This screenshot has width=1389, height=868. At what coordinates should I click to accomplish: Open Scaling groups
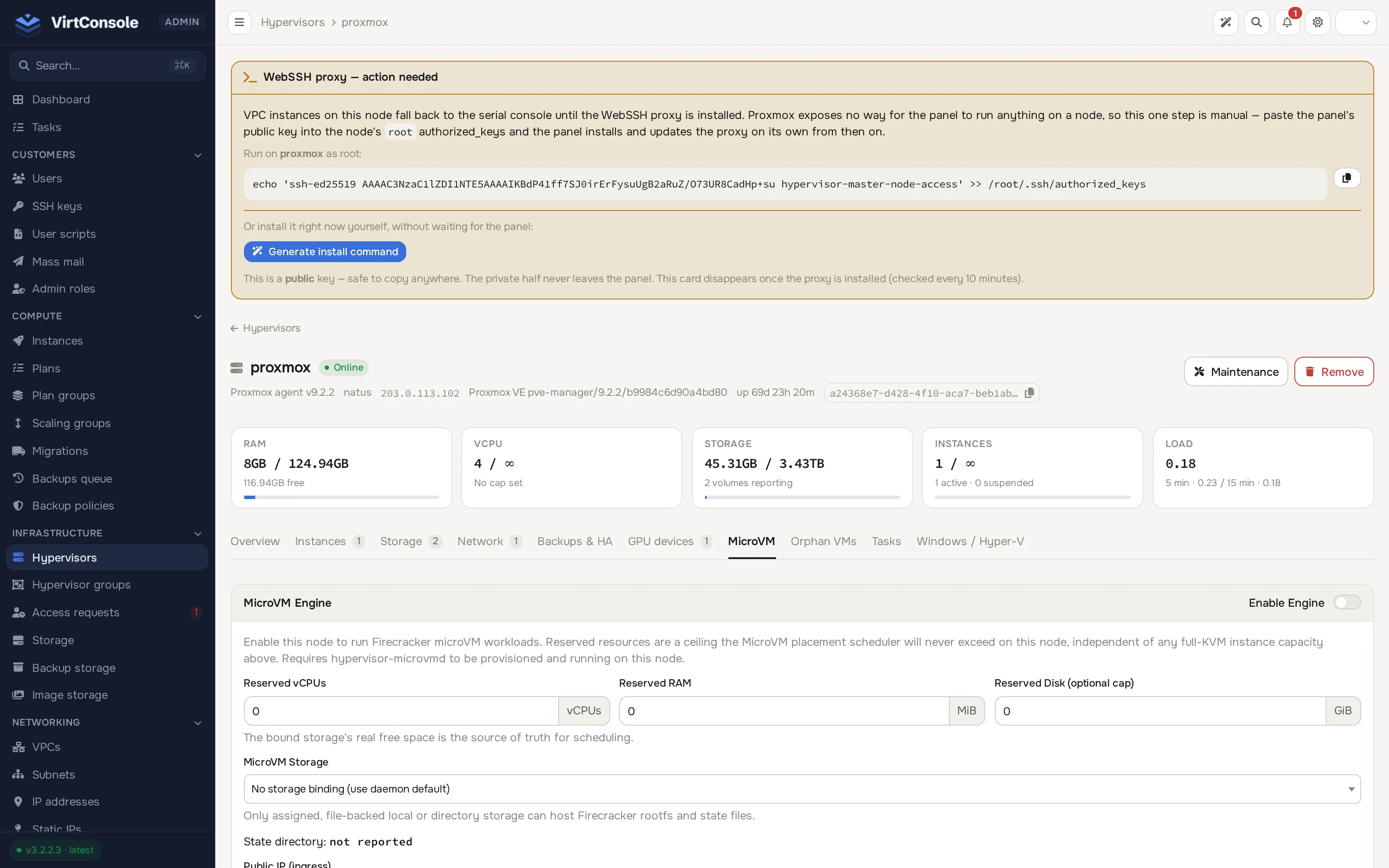(107, 423)
